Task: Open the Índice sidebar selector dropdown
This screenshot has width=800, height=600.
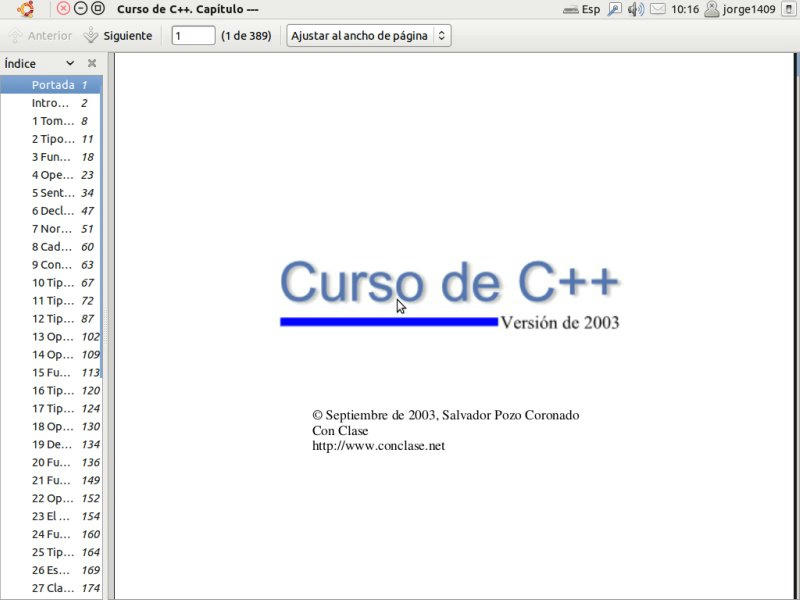Action: click(39, 63)
